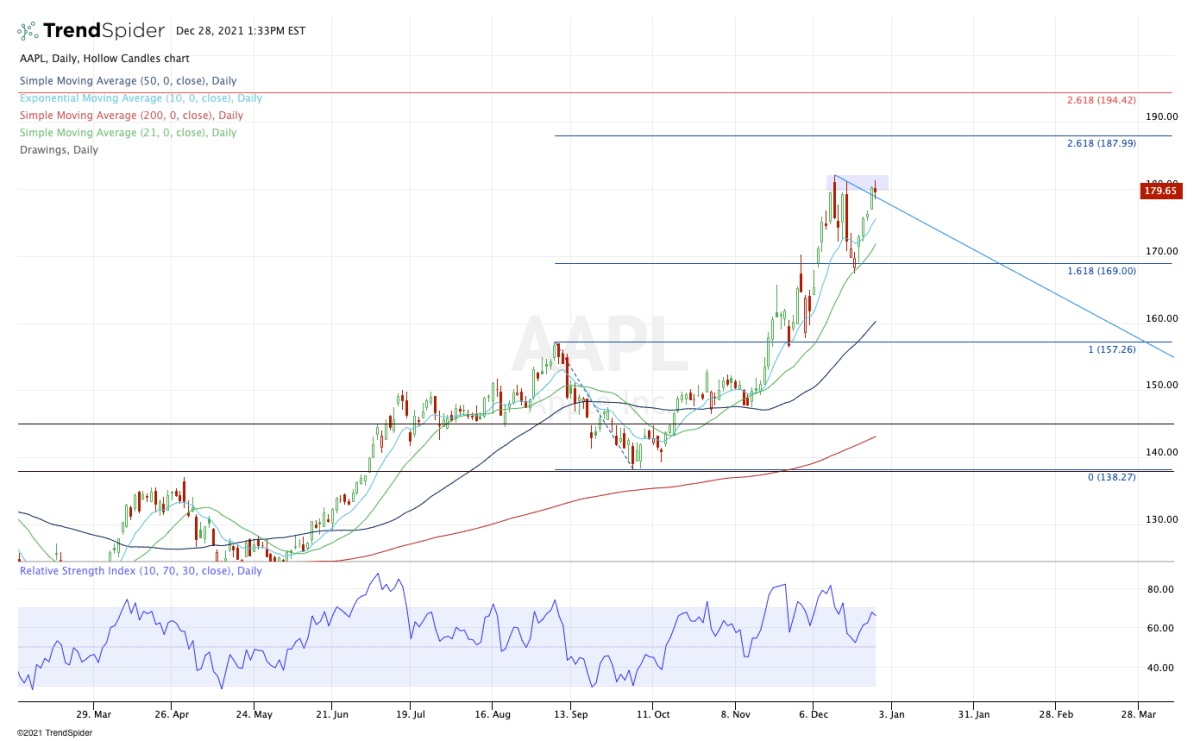Select the 0 (138.27) Fibonacci label
The image size is (1200, 741).
pos(1111,477)
